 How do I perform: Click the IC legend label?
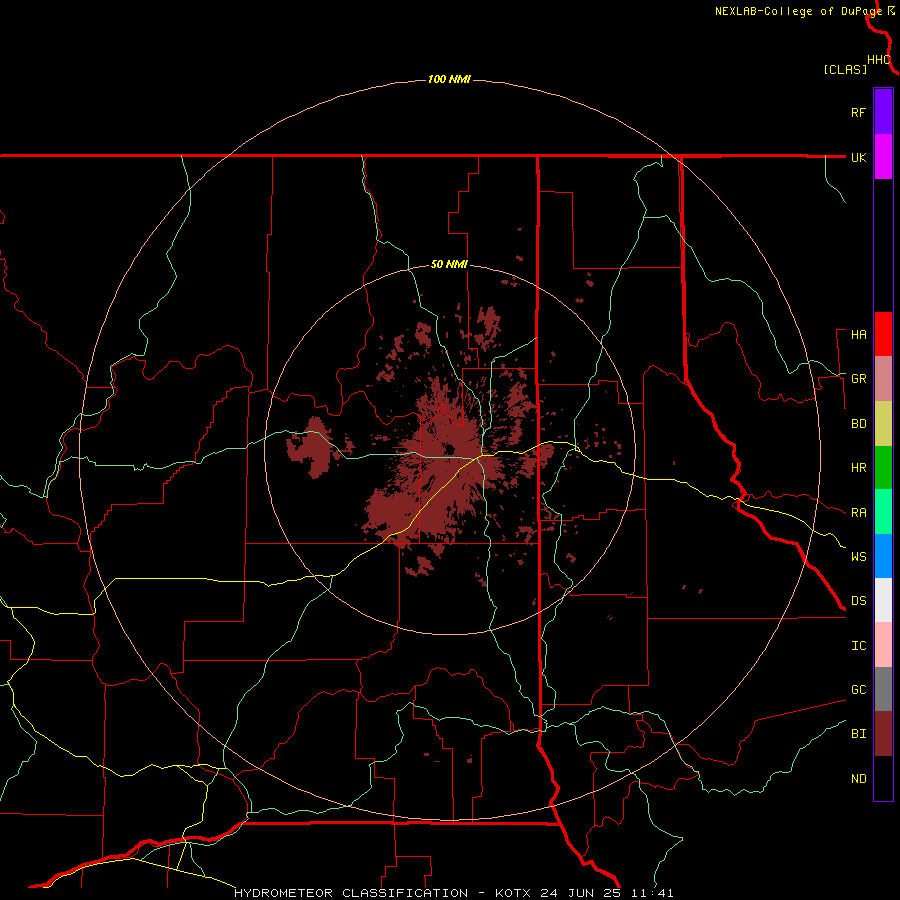[858, 646]
